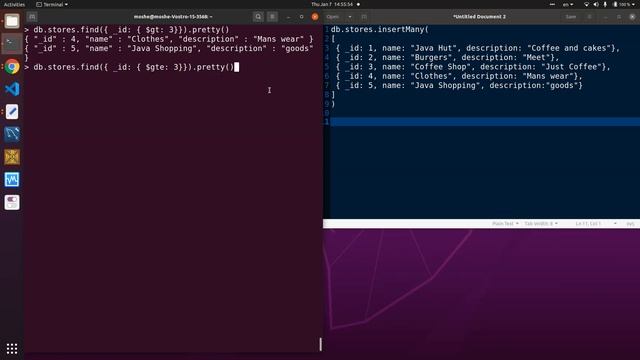Open the en keyboard layout dropdown
This screenshot has width=640, height=360.
(x=568, y=4)
